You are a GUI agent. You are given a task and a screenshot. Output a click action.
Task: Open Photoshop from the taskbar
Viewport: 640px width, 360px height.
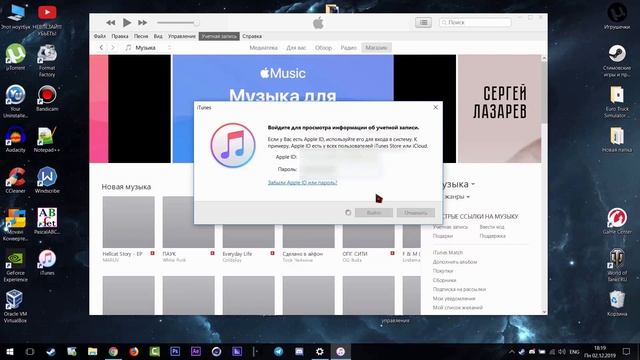[175, 351]
